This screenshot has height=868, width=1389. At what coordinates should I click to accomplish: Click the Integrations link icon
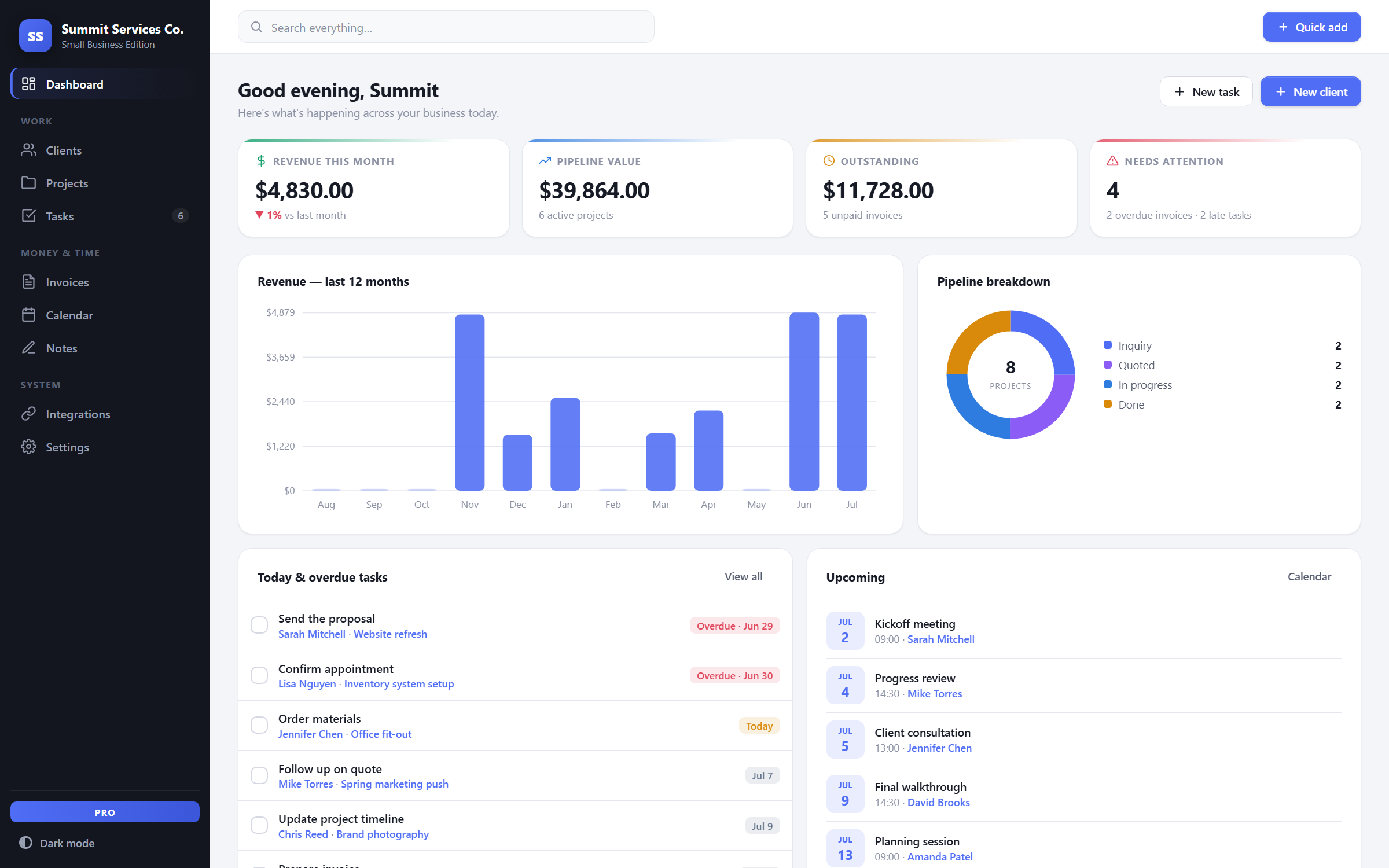28,414
